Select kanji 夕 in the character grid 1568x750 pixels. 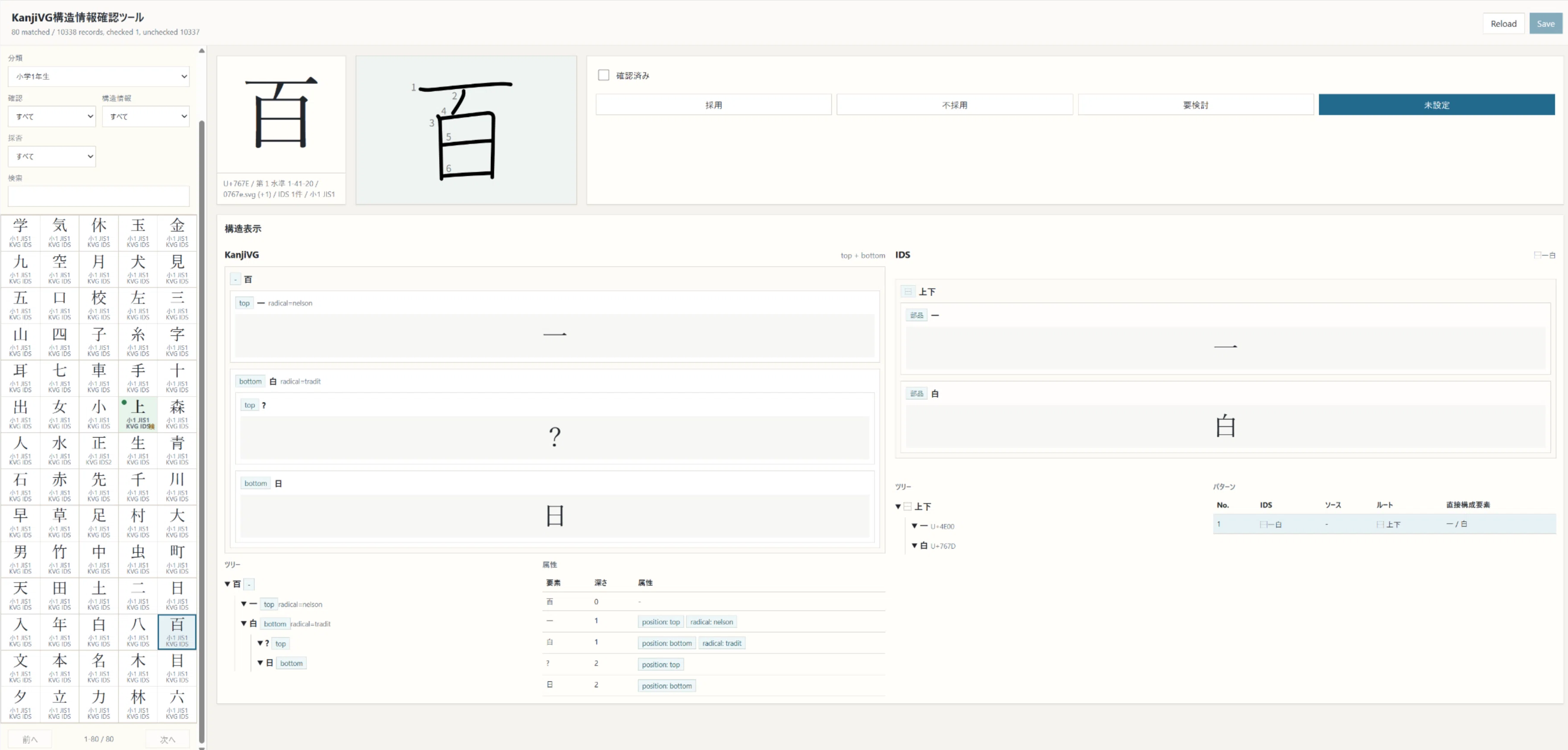point(20,704)
